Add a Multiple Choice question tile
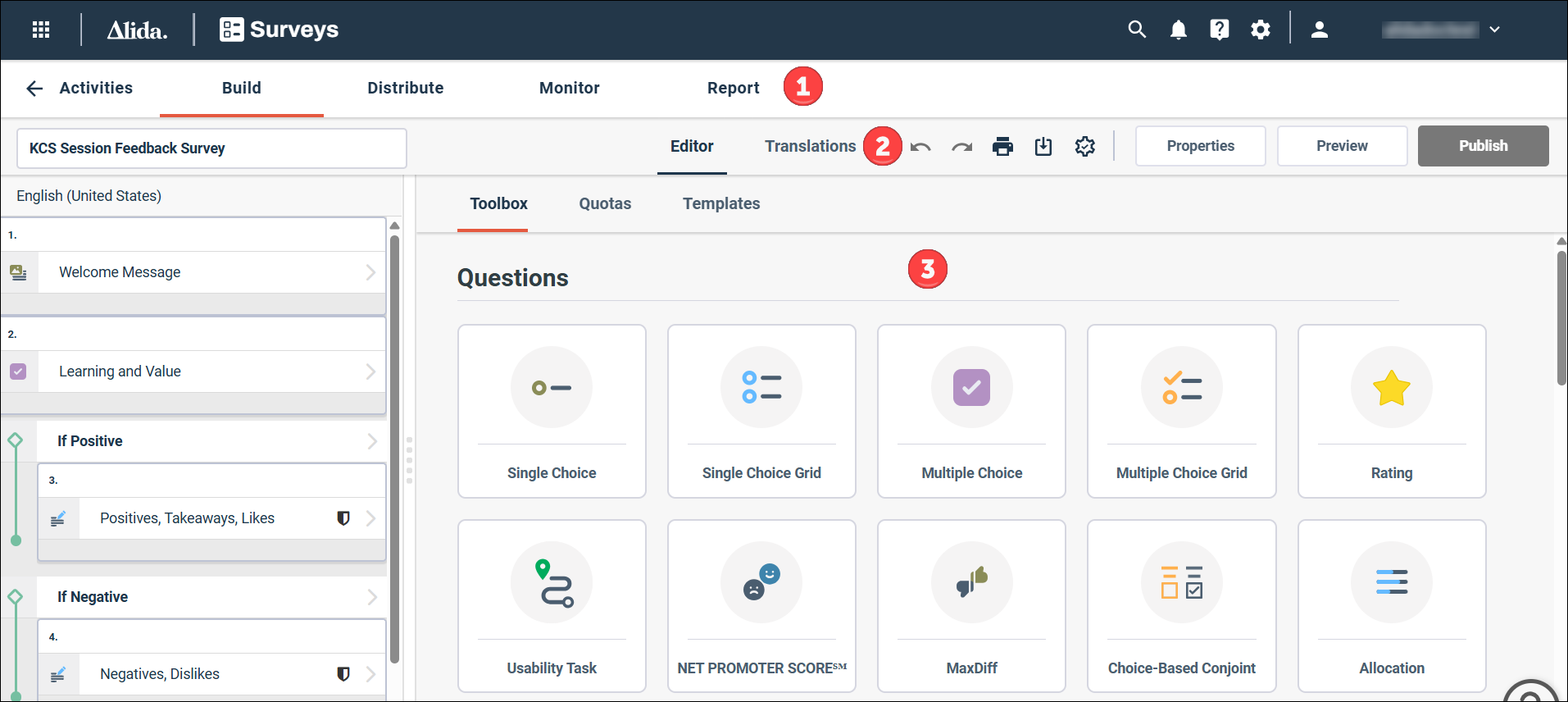This screenshot has height=702, width=1568. pos(971,411)
